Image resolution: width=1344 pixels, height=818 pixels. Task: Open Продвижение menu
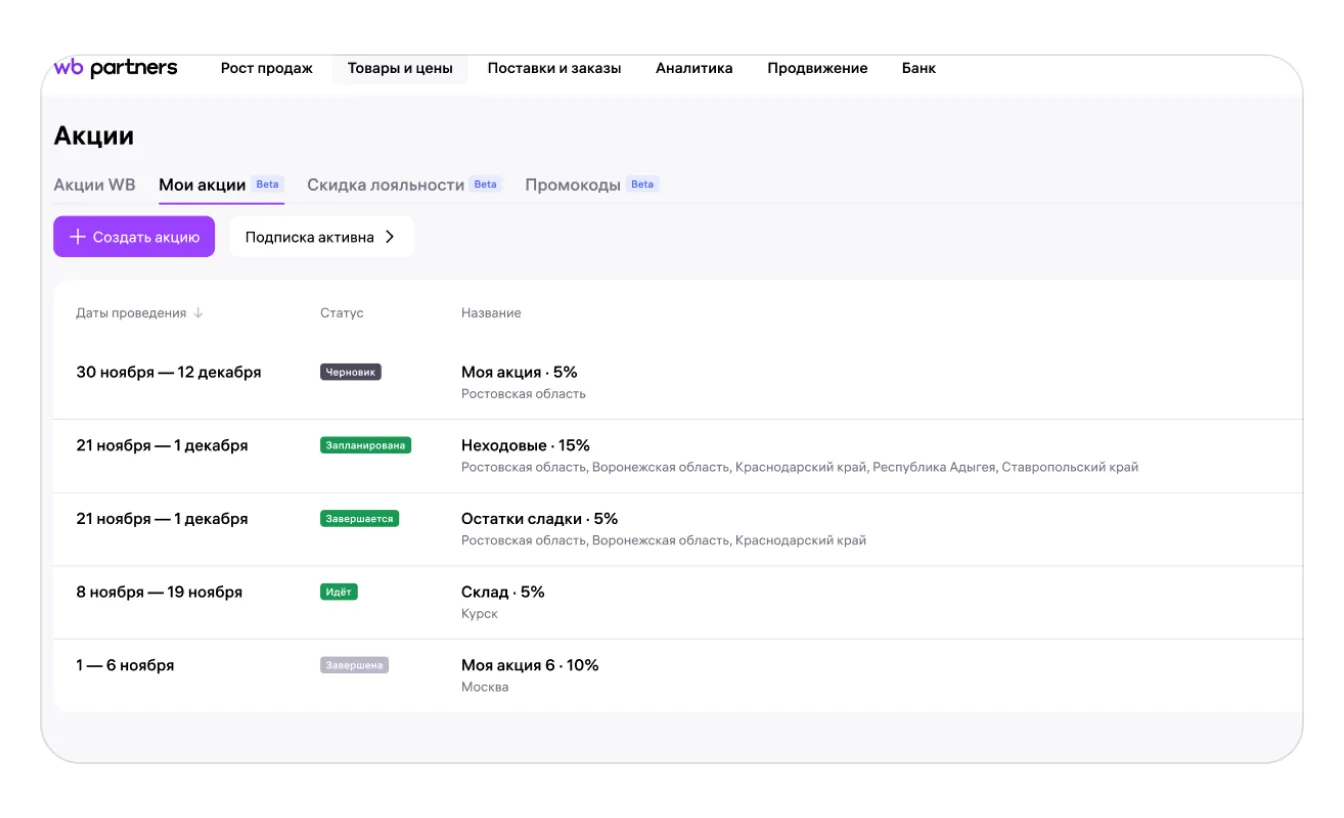817,68
